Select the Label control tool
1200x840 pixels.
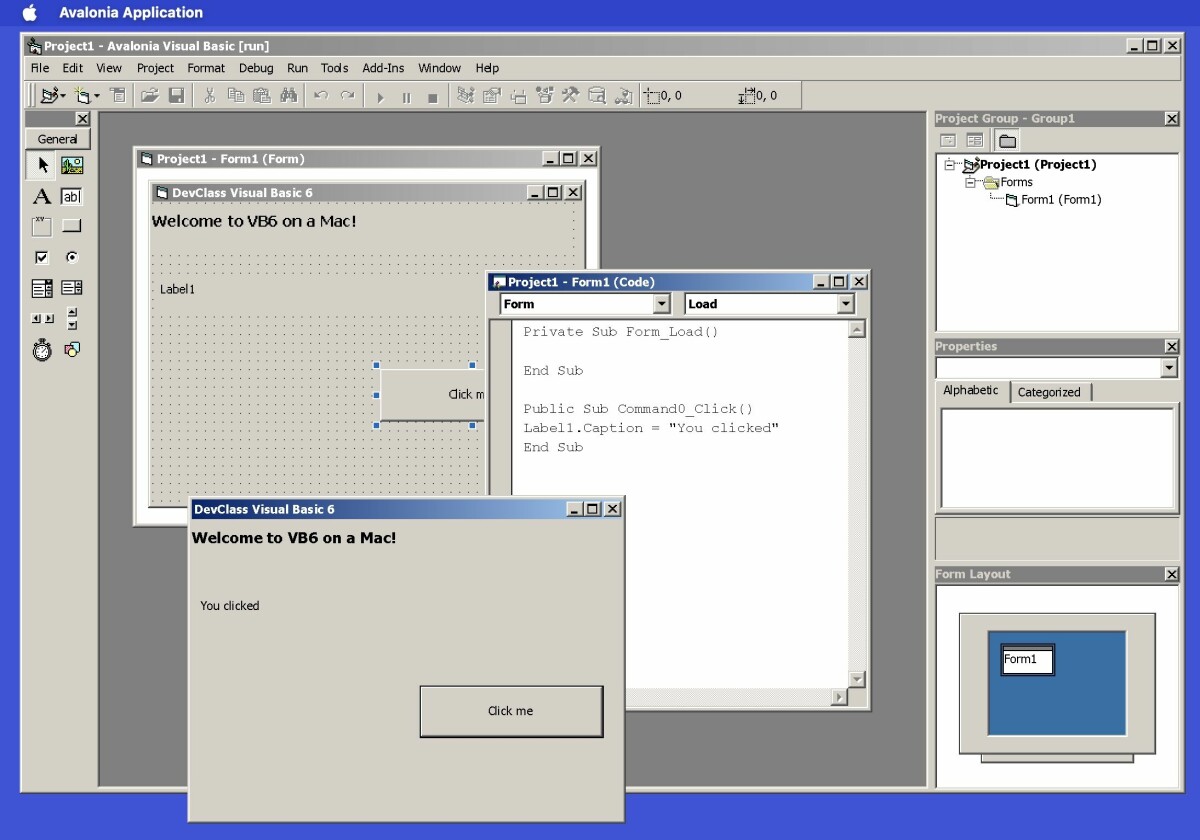point(41,196)
